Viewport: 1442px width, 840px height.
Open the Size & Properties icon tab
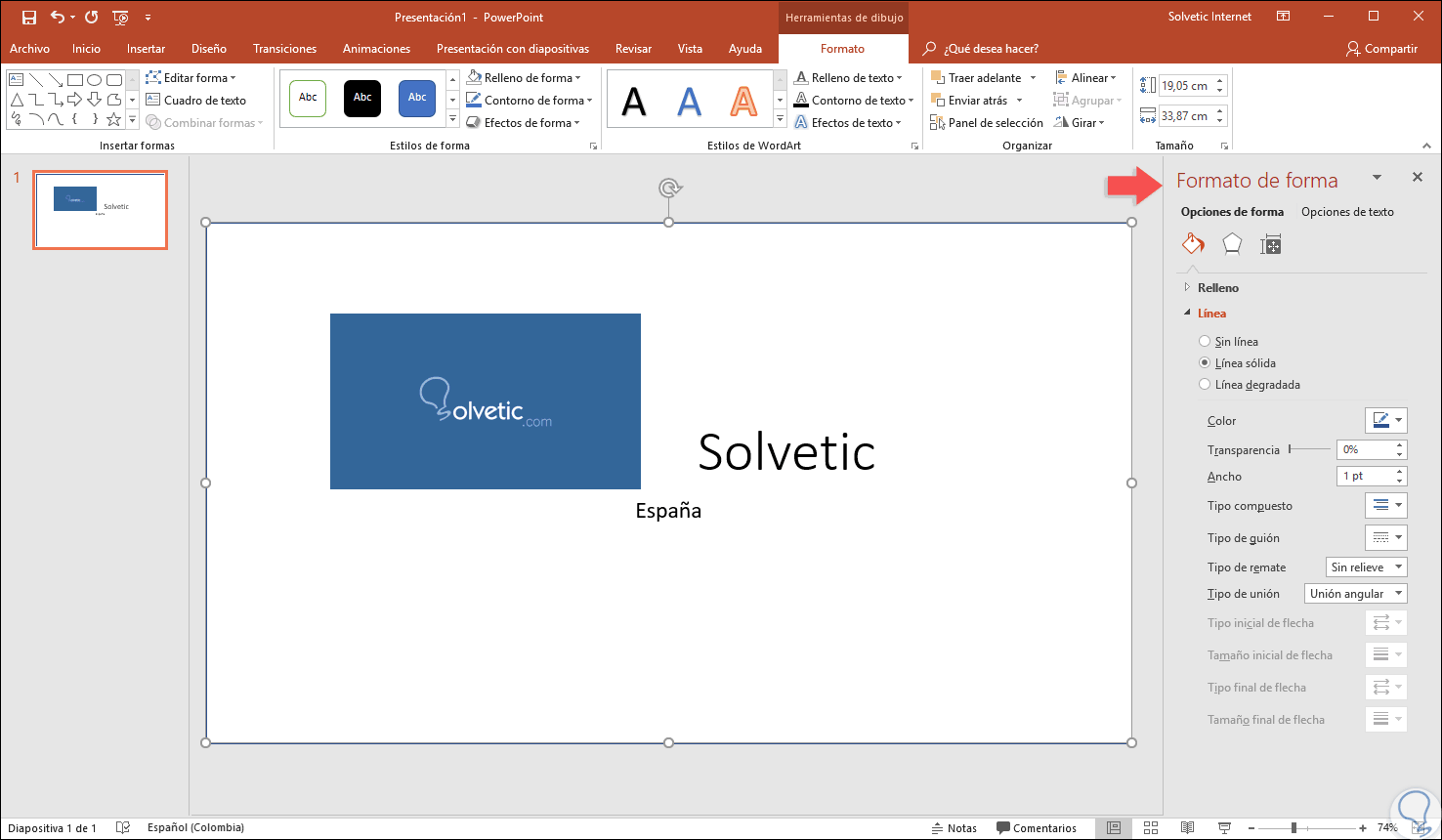click(x=1270, y=244)
